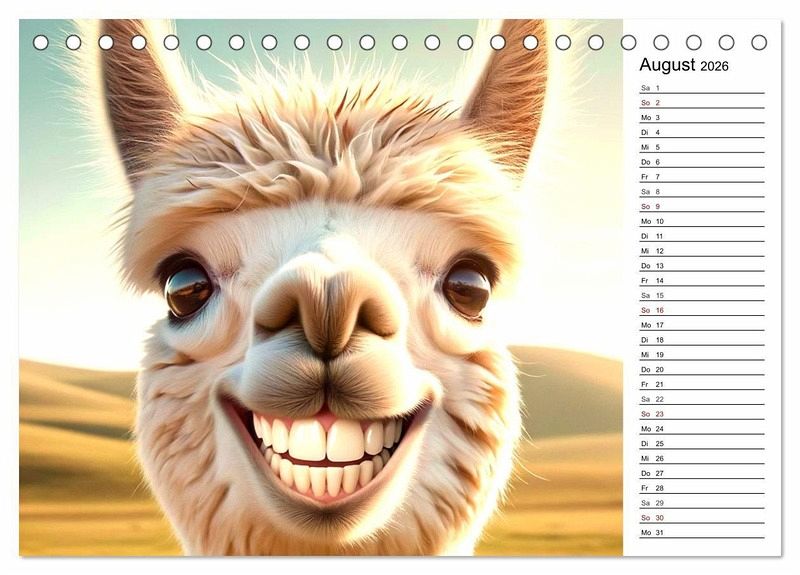Select the Fr 14 date row
This screenshot has width=800, height=575.
(x=701, y=281)
